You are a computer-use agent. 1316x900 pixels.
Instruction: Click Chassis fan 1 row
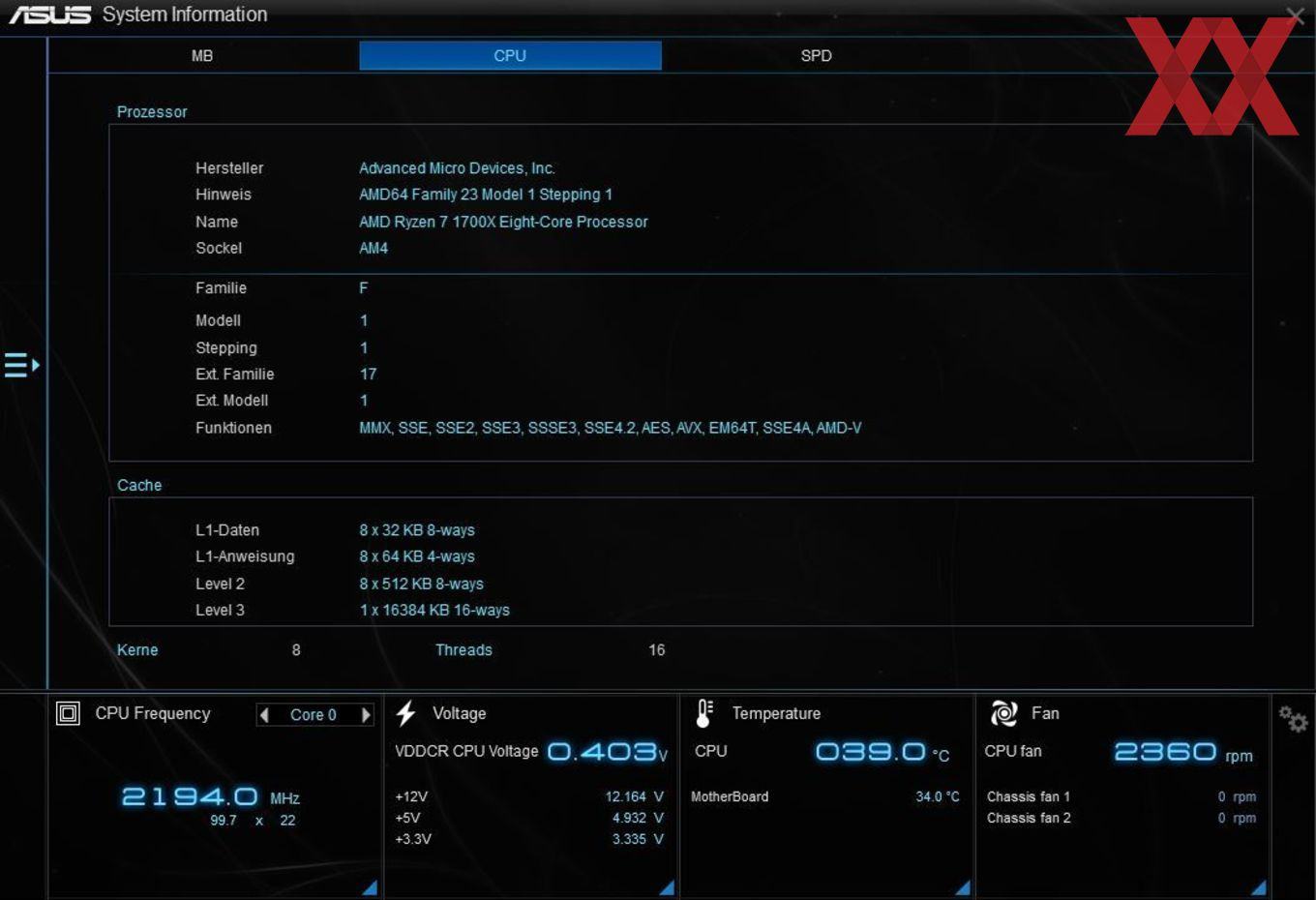click(x=1122, y=796)
